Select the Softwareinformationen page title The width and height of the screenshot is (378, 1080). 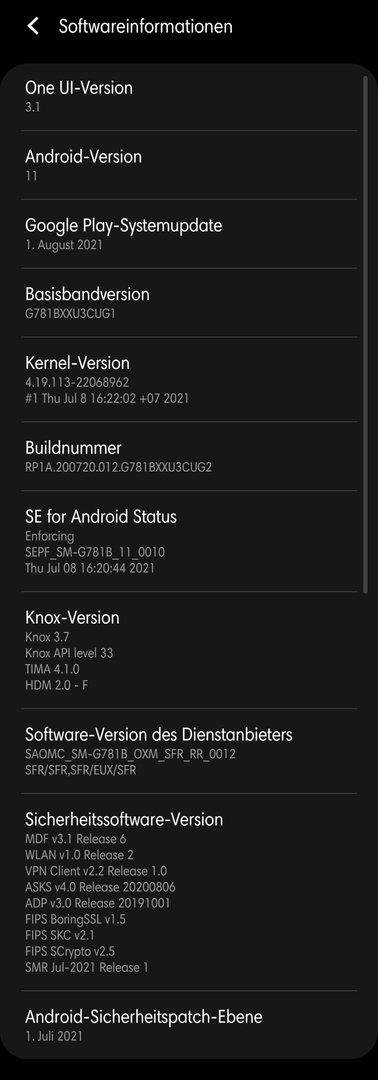pyautogui.click(x=145, y=27)
